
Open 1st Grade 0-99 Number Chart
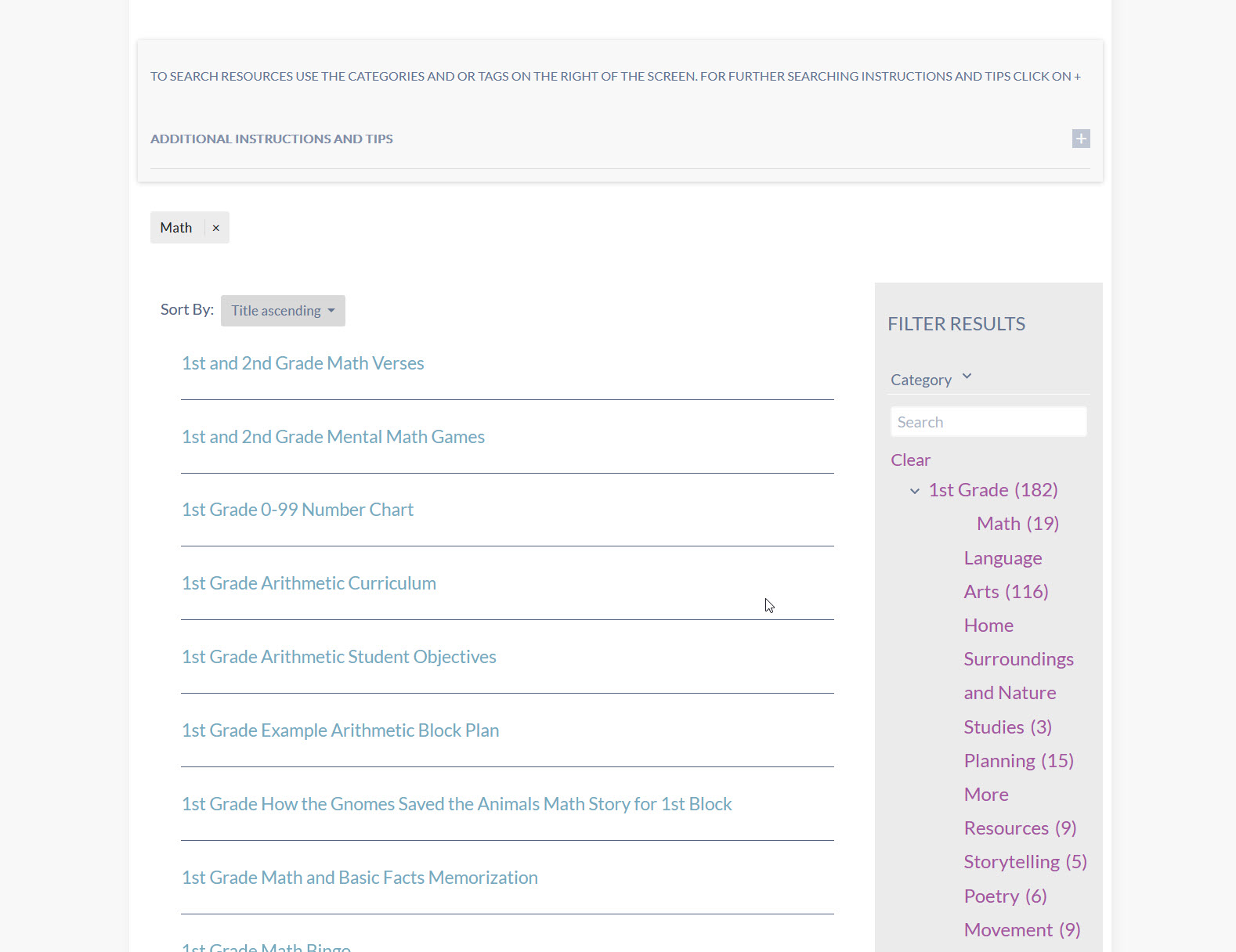[298, 510]
